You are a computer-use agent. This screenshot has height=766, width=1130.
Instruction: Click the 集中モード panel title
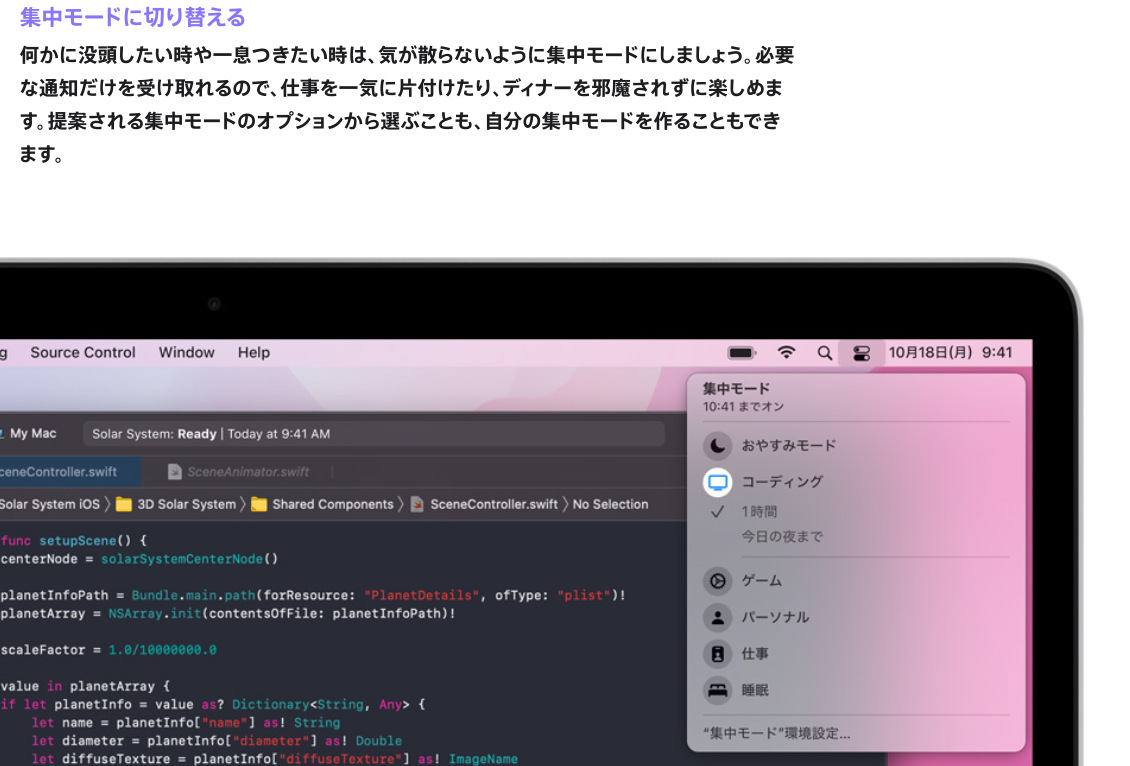(x=737, y=389)
